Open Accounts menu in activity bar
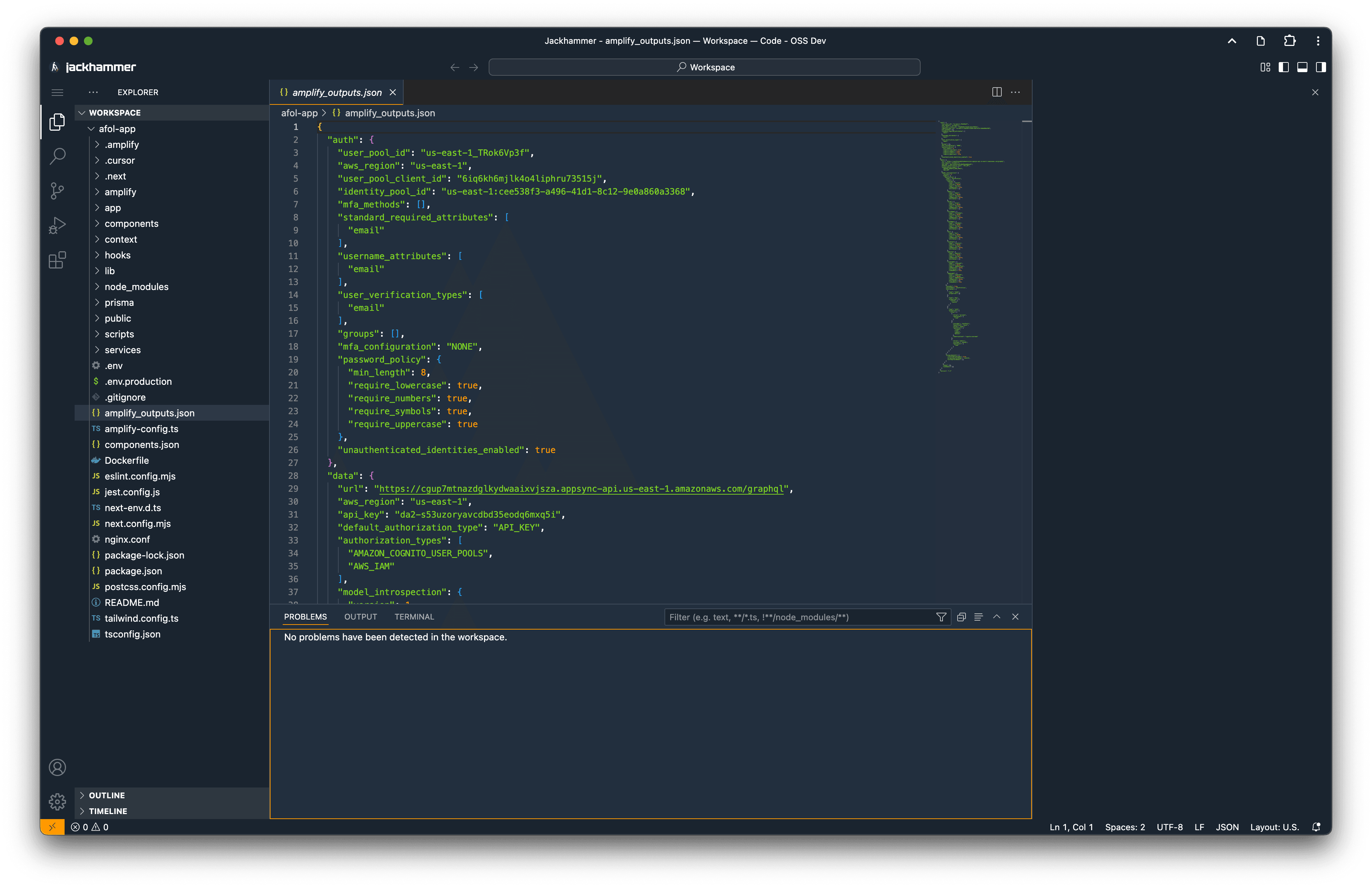The width and height of the screenshot is (1372, 888). coord(57,767)
